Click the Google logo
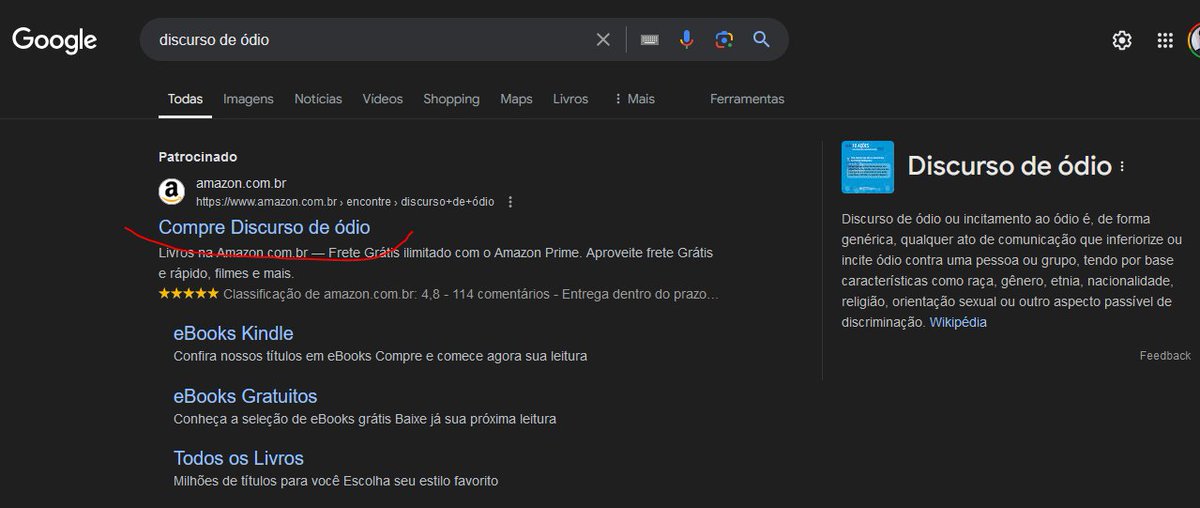Viewport: 1200px width, 508px height. [x=54, y=40]
